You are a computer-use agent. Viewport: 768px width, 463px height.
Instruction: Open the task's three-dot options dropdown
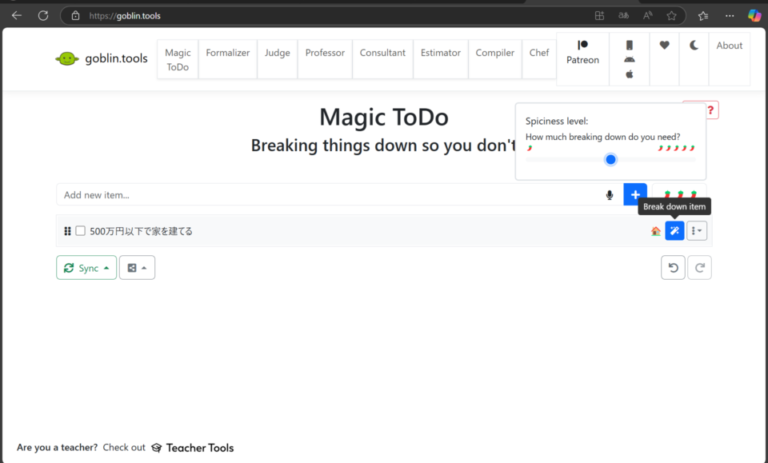click(x=697, y=231)
